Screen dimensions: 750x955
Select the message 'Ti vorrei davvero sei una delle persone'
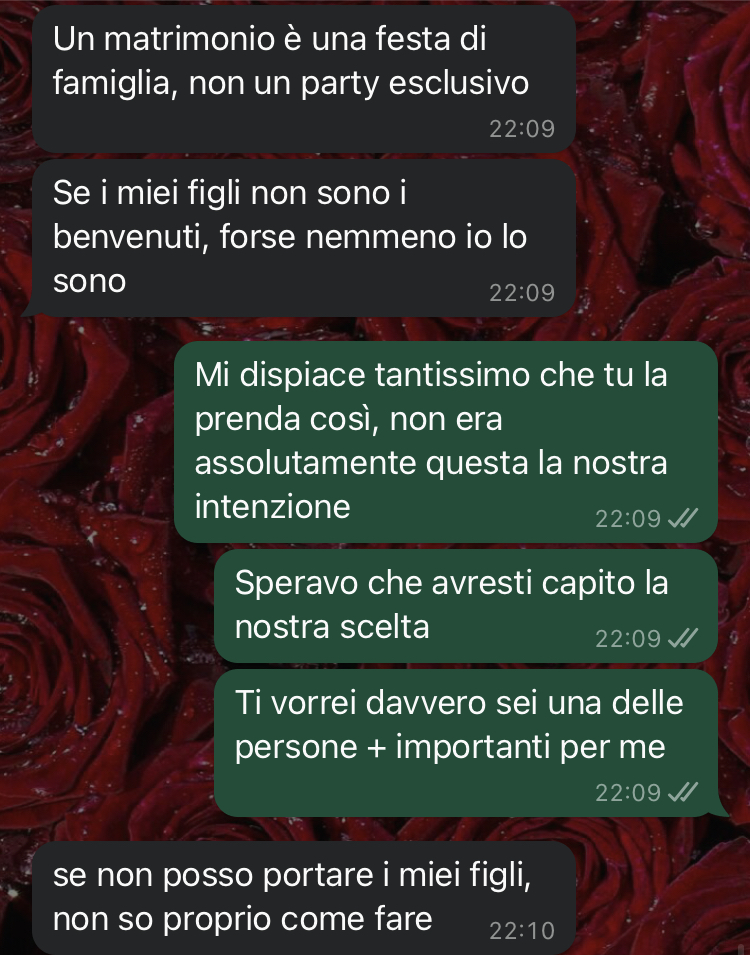click(465, 743)
